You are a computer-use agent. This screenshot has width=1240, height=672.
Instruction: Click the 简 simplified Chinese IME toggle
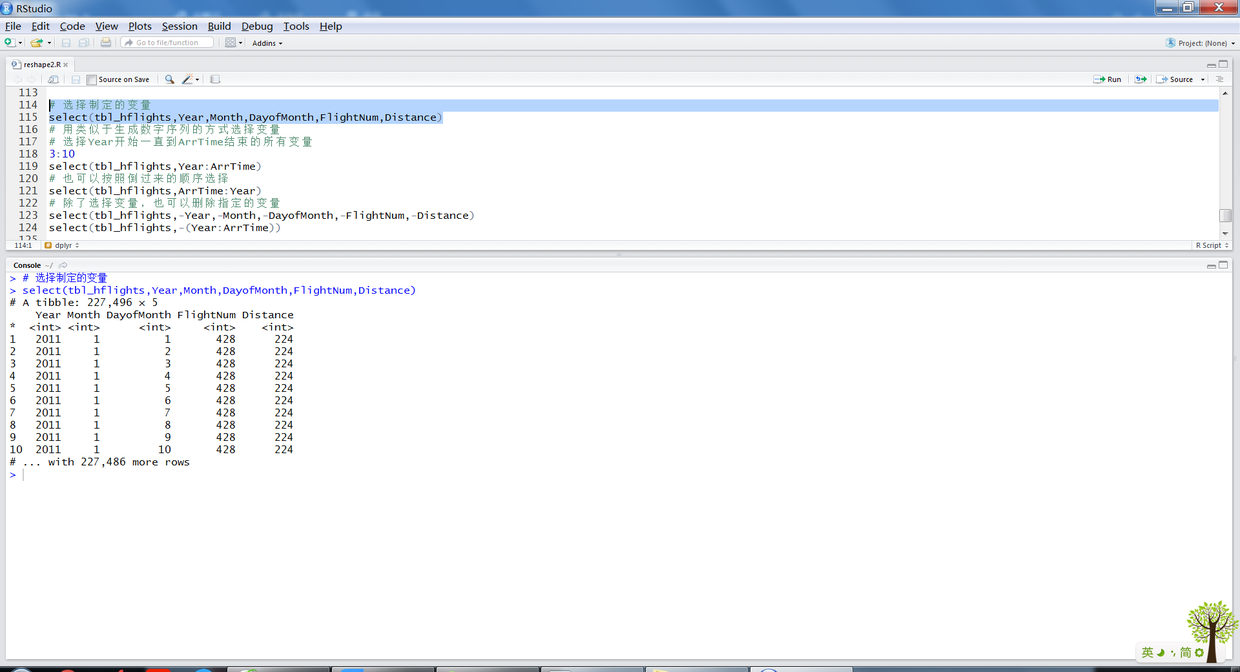(x=1185, y=652)
